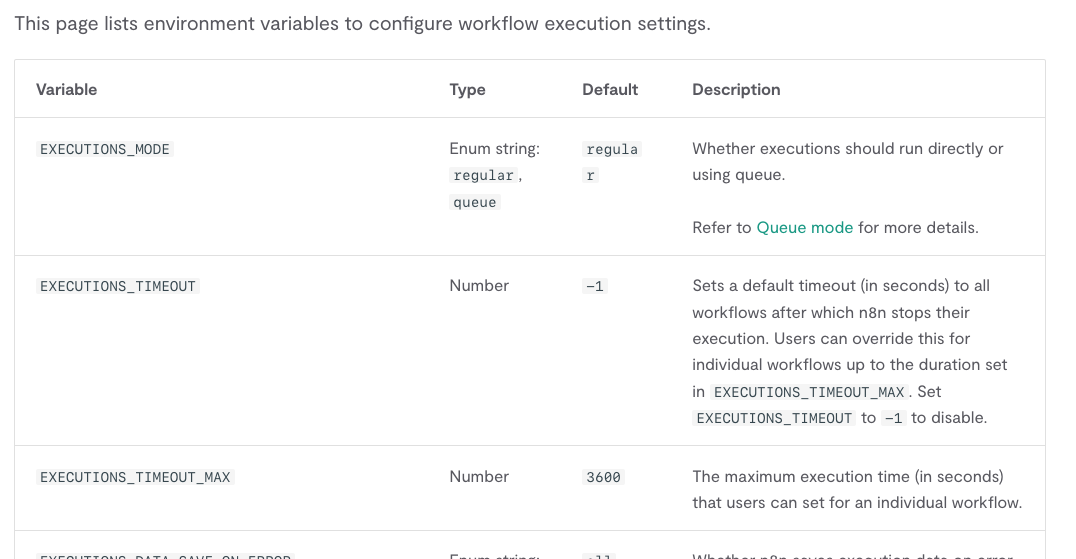Click the -1 value in Default column
The image size is (1076, 559).
tap(595, 286)
